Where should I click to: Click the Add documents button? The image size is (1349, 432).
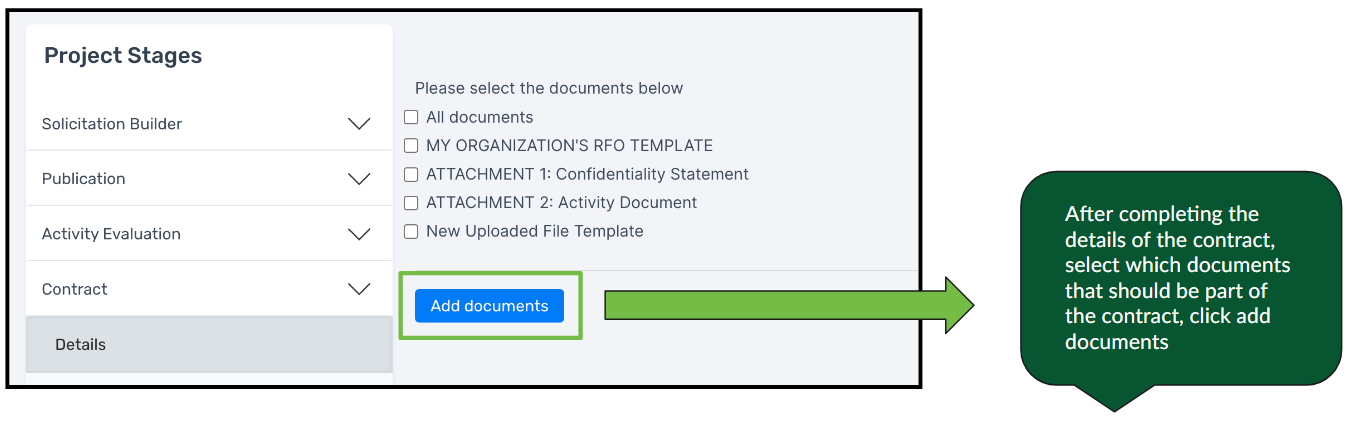click(489, 306)
